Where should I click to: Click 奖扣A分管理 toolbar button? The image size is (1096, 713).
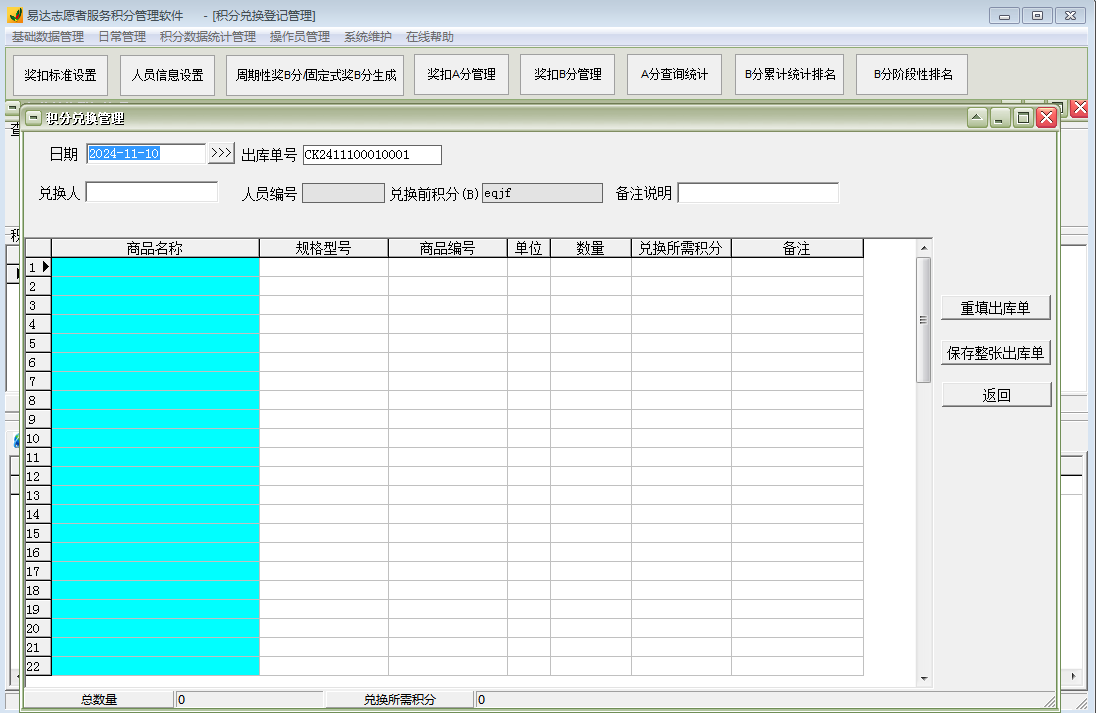coord(461,74)
